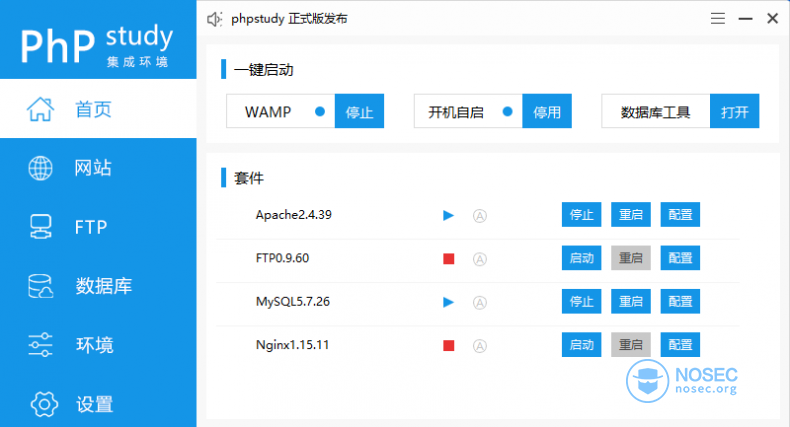The width and height of the screenshot is (790, 427).
Task: Click the 开机自启 status dot
Action: pos(507,111)
